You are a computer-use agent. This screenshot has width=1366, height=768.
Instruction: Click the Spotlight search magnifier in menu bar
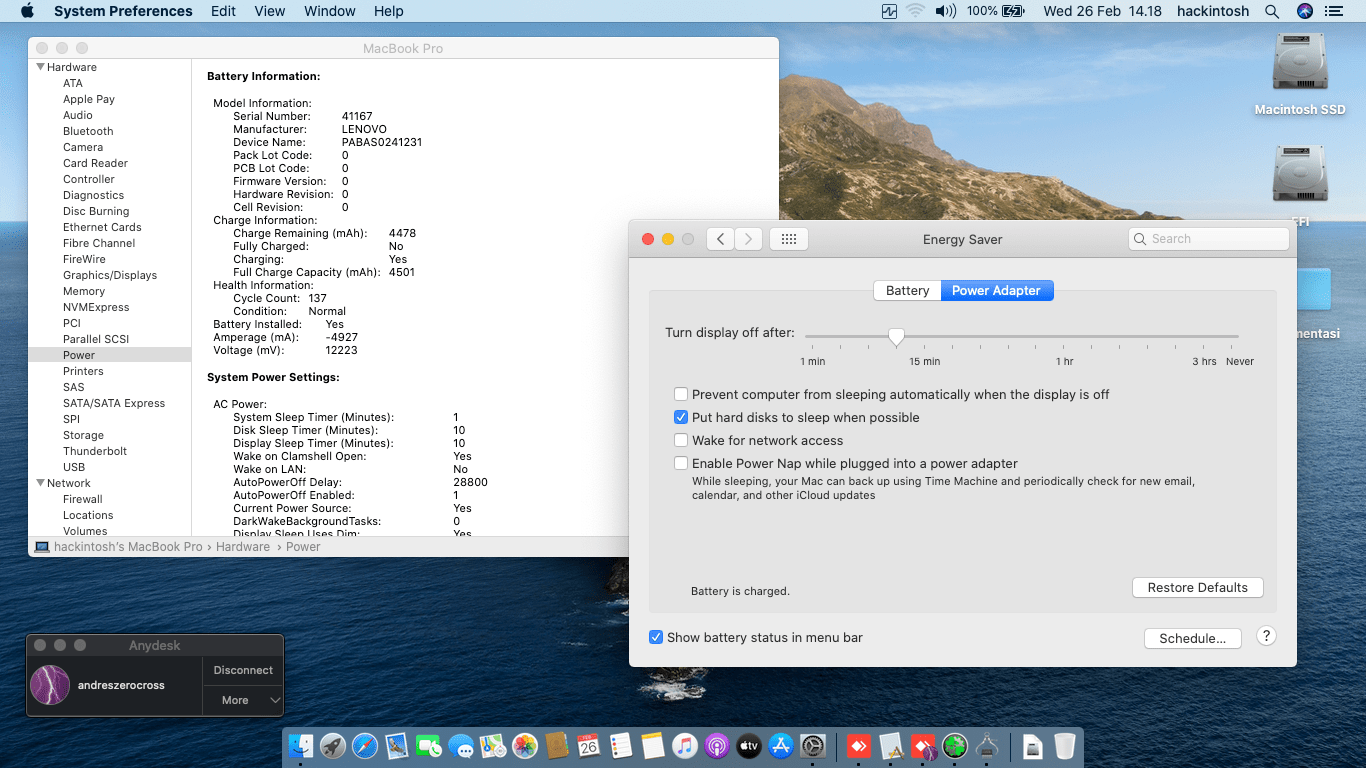tap(1272, 11)
